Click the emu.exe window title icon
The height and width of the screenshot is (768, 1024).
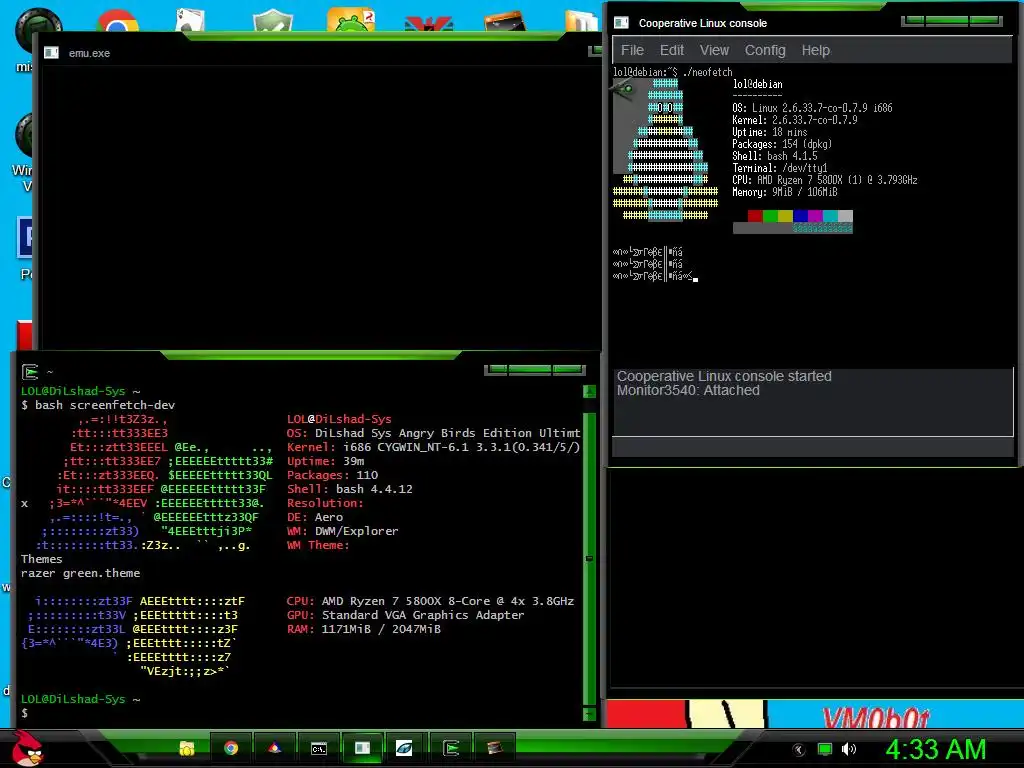(52, 53)
